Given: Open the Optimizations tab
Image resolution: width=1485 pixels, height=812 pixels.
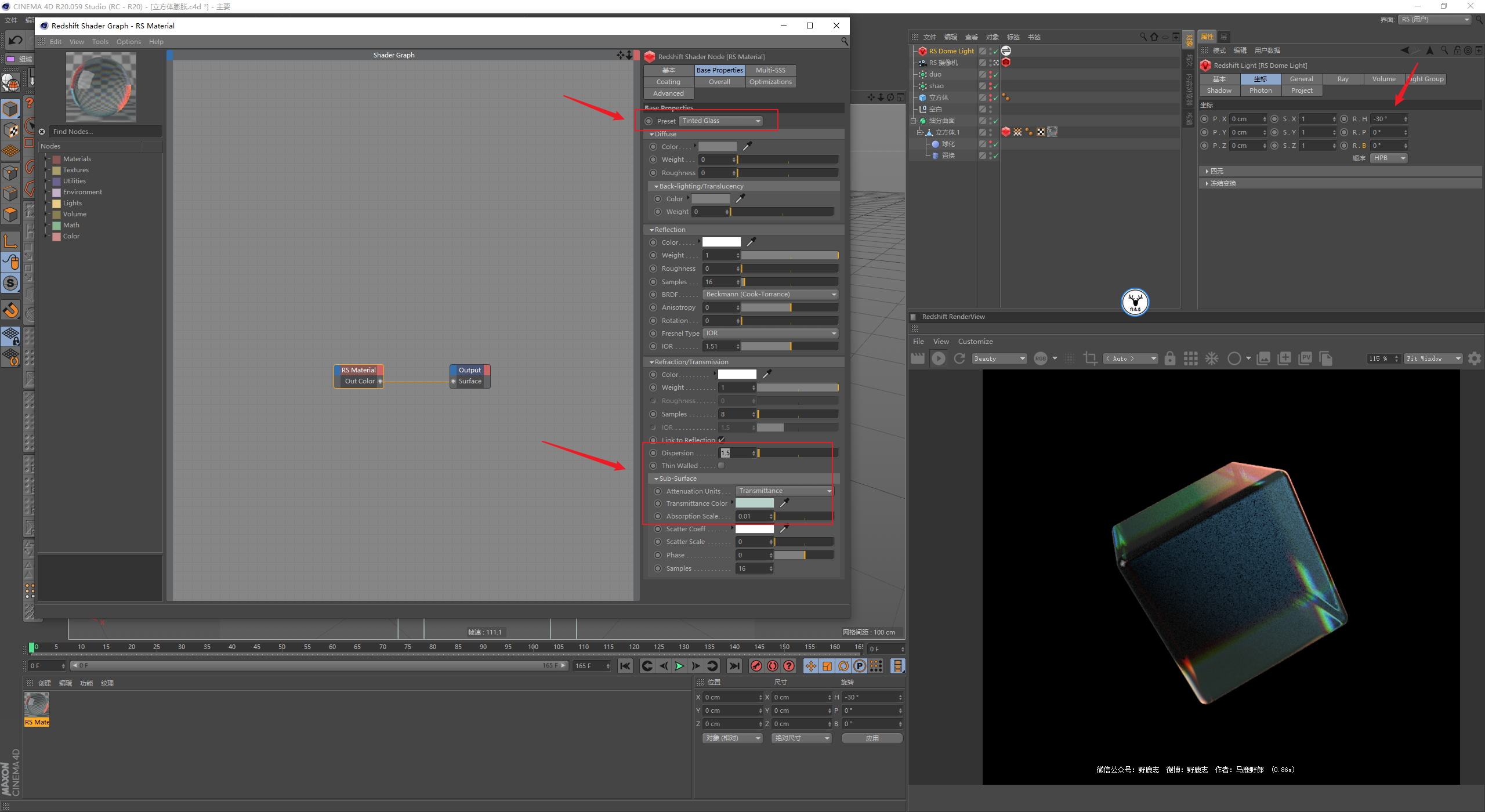Looking at the screenshot, I should click(770, 82).
